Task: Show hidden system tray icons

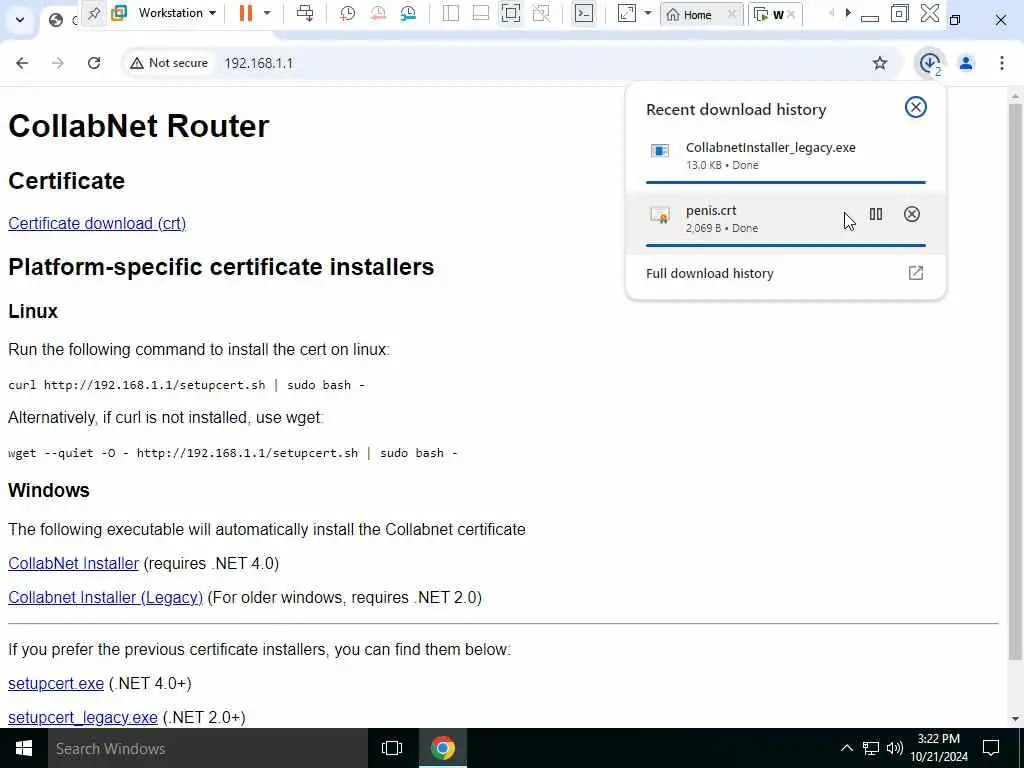Action: click(x=846, y=748)
